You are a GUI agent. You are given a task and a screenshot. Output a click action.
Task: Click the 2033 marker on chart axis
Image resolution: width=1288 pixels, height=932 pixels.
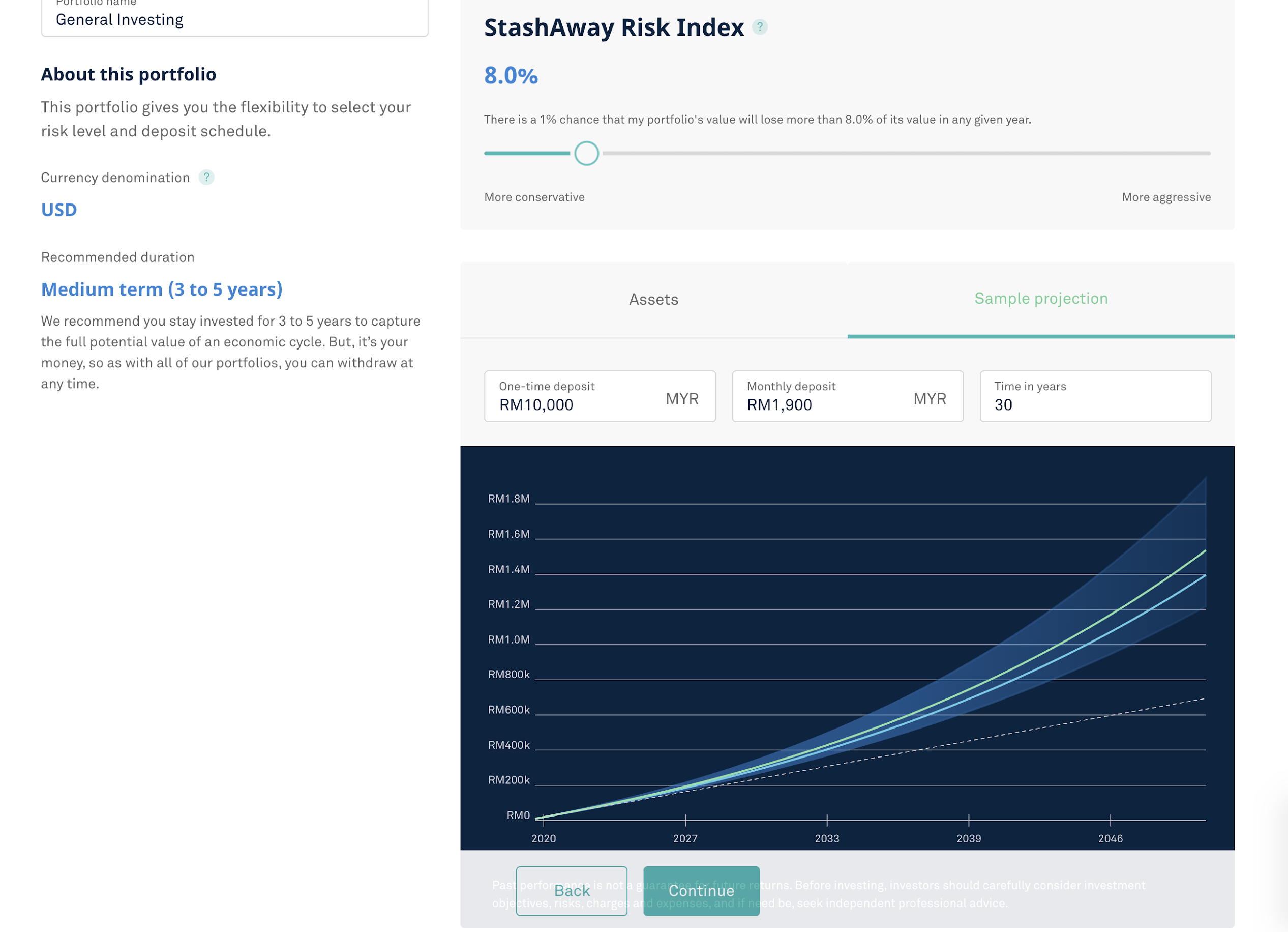tap(826, 838)
